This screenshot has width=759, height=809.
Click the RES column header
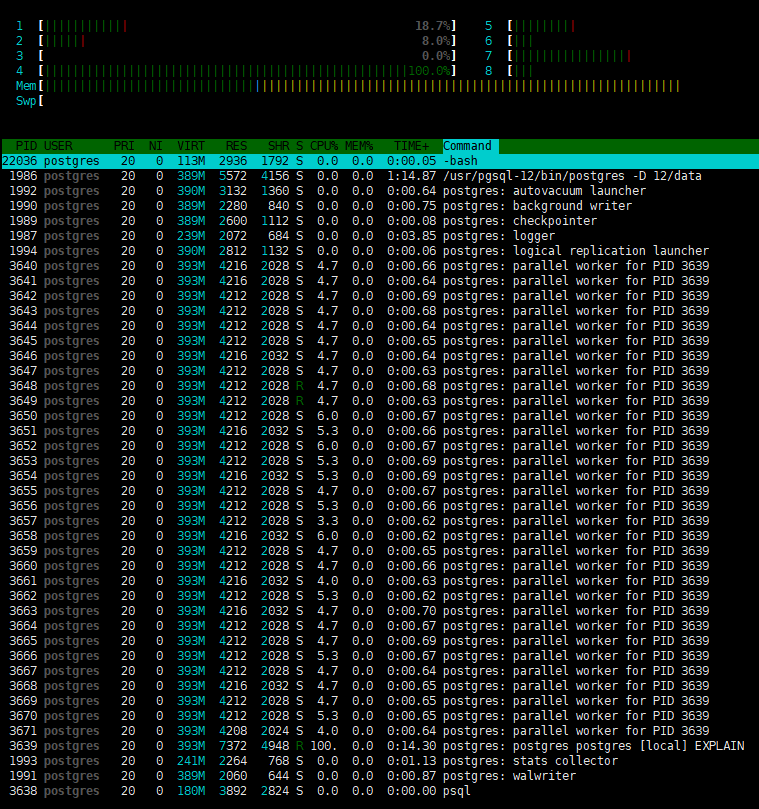click(236, 146)
